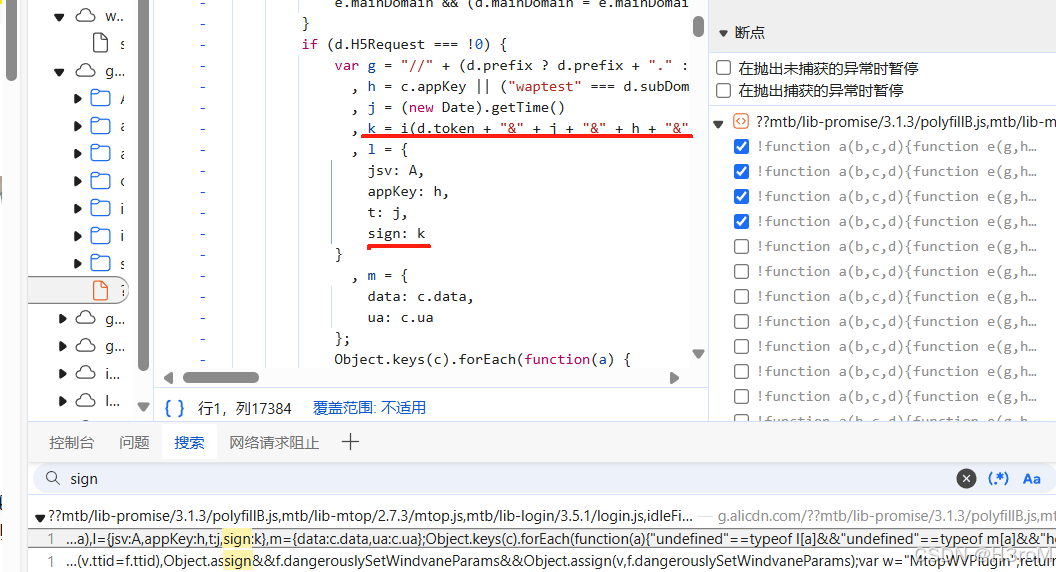
Task: Click the file tree scroll down arrow
Action: (x=143, y=406)
